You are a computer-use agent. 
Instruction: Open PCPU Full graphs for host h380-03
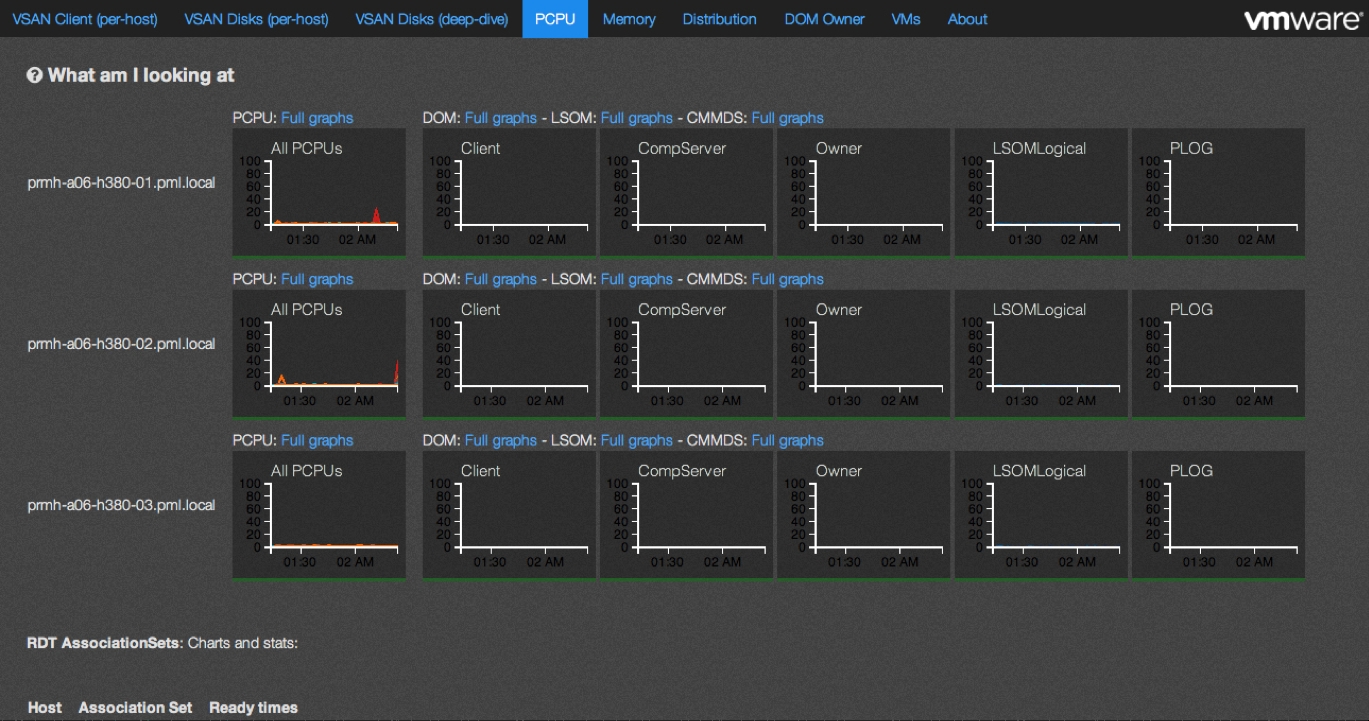coord(317,440)
